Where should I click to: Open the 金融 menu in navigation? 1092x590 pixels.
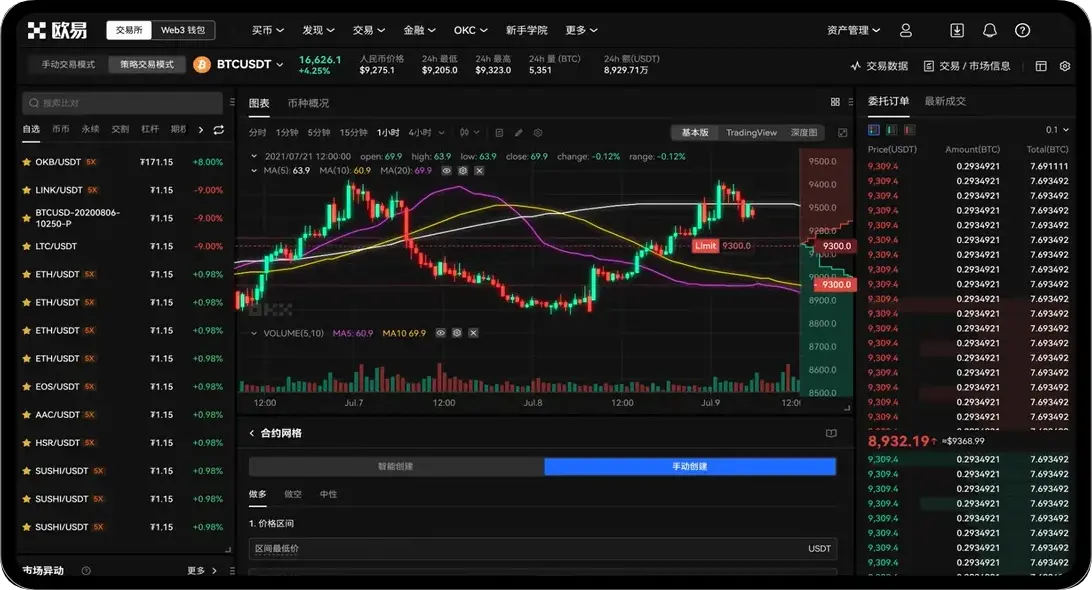(419, 30)
